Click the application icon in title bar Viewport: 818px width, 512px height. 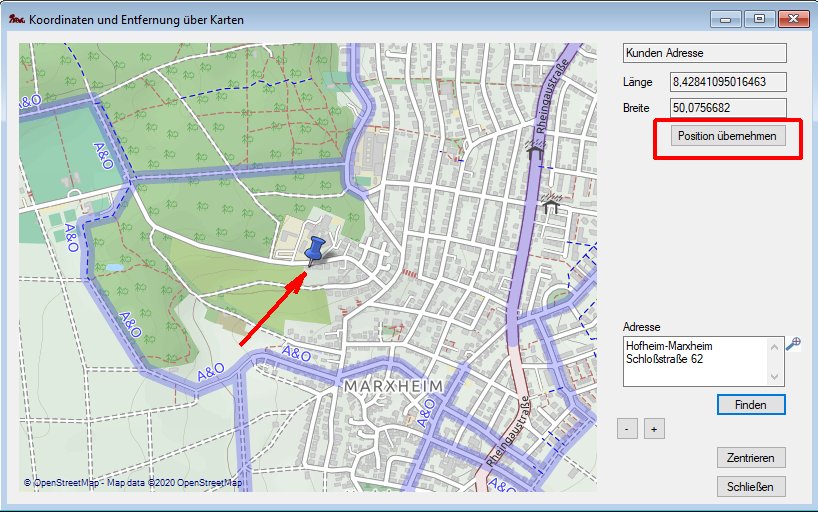click(16, 19)
